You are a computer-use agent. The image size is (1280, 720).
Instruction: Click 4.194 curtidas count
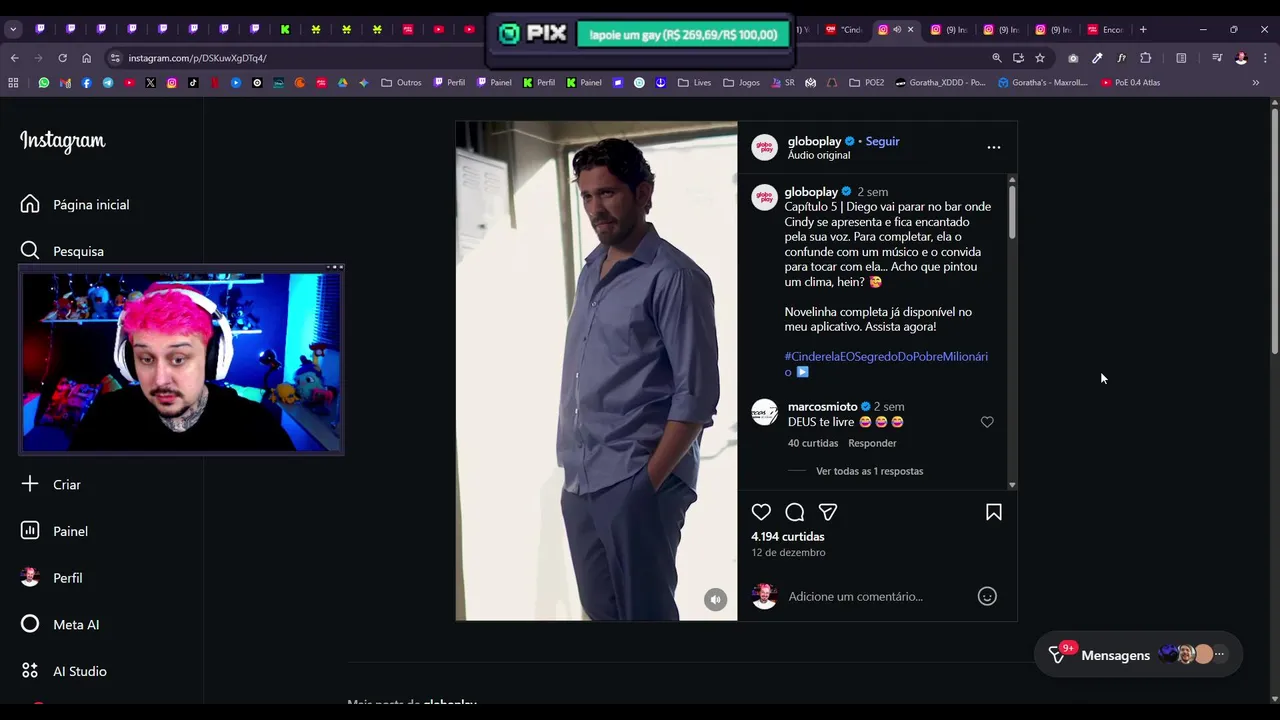click(788, 537)
